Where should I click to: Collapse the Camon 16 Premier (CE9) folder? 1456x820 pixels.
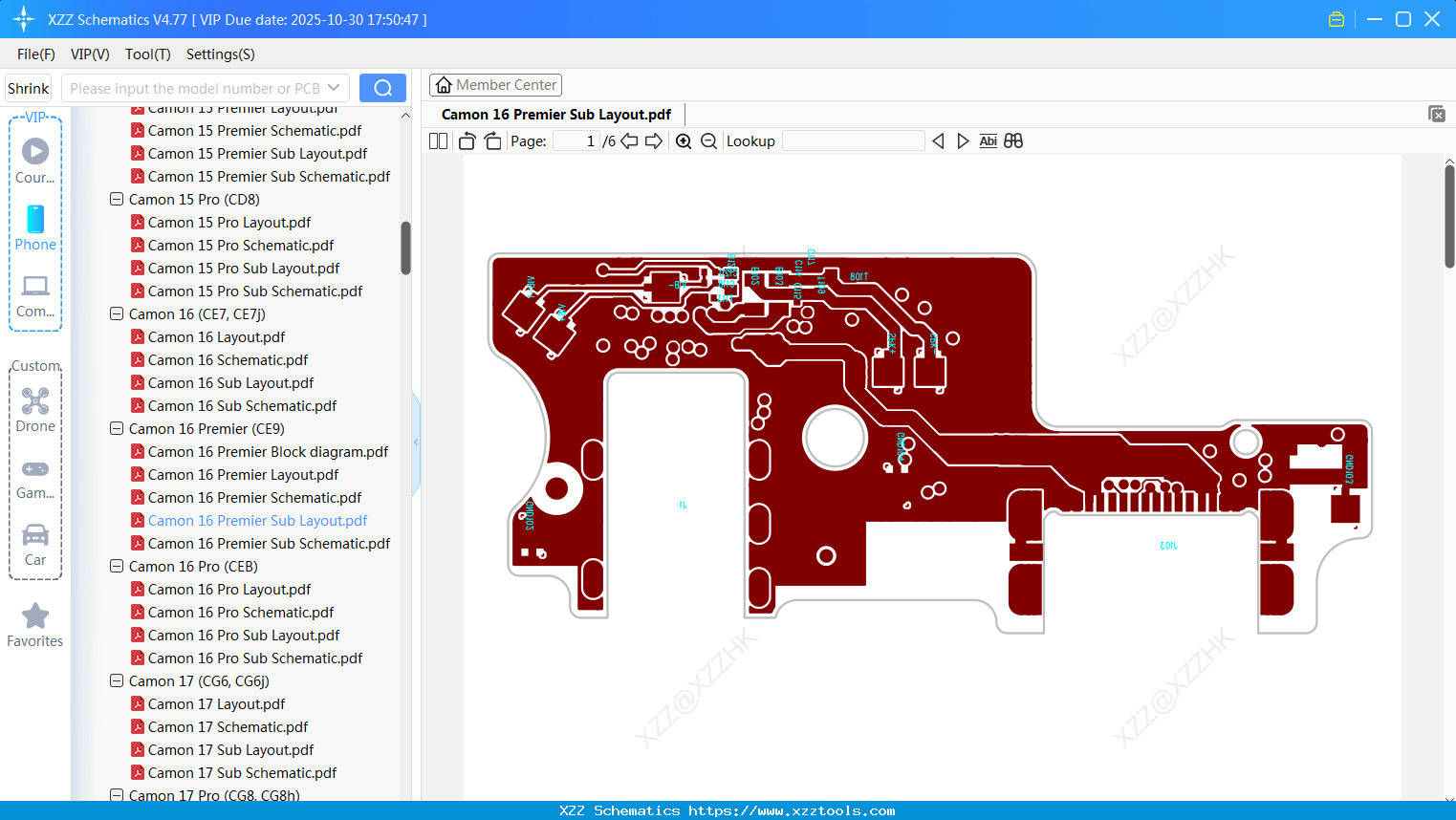click(117, 429)
